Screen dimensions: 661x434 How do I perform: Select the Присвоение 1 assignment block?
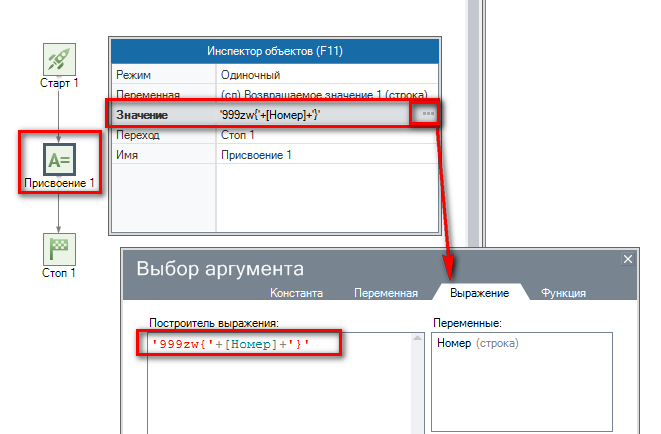59,158
